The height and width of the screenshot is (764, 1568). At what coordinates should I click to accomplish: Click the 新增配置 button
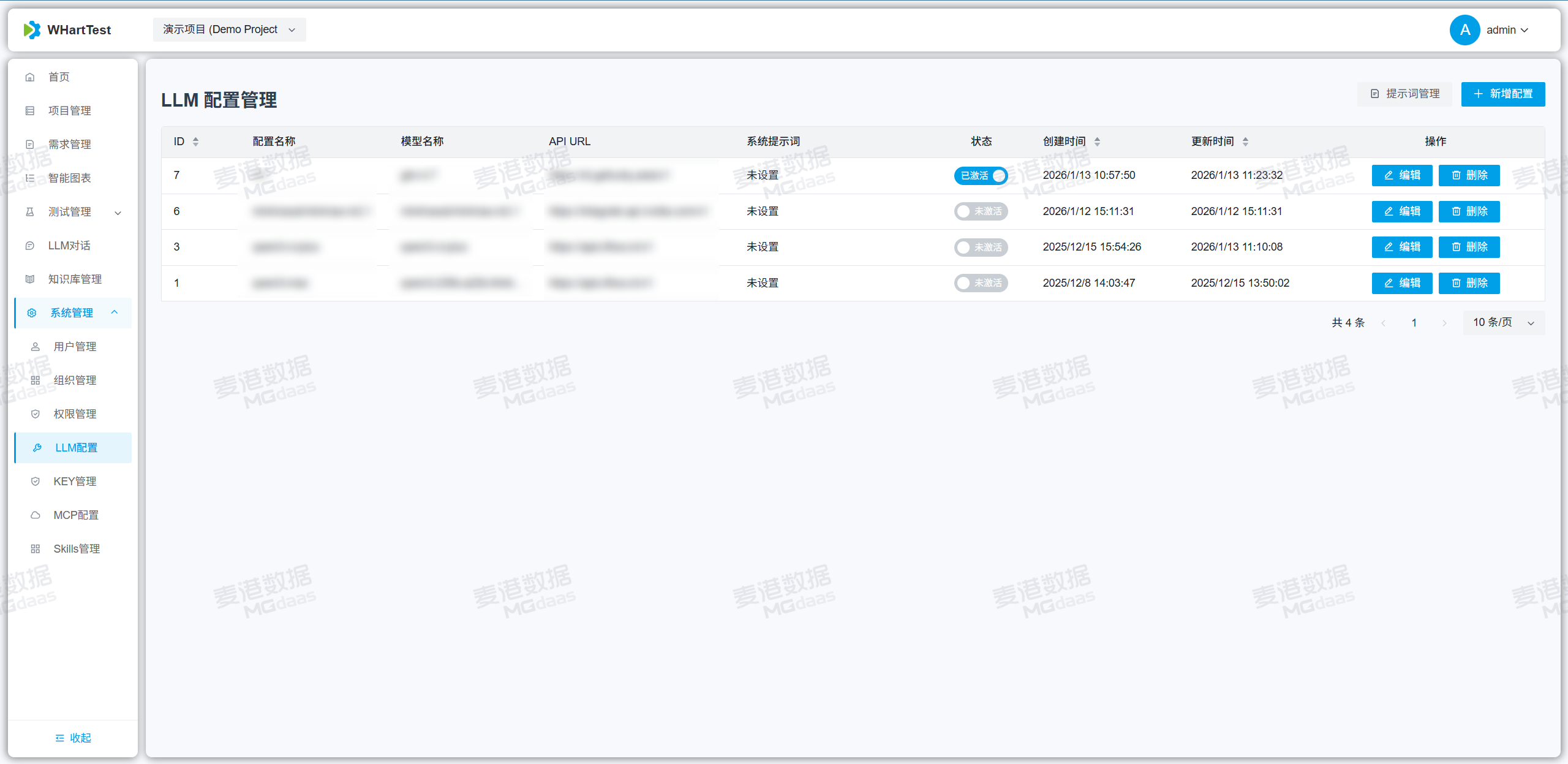click(x=1502, y=94)
